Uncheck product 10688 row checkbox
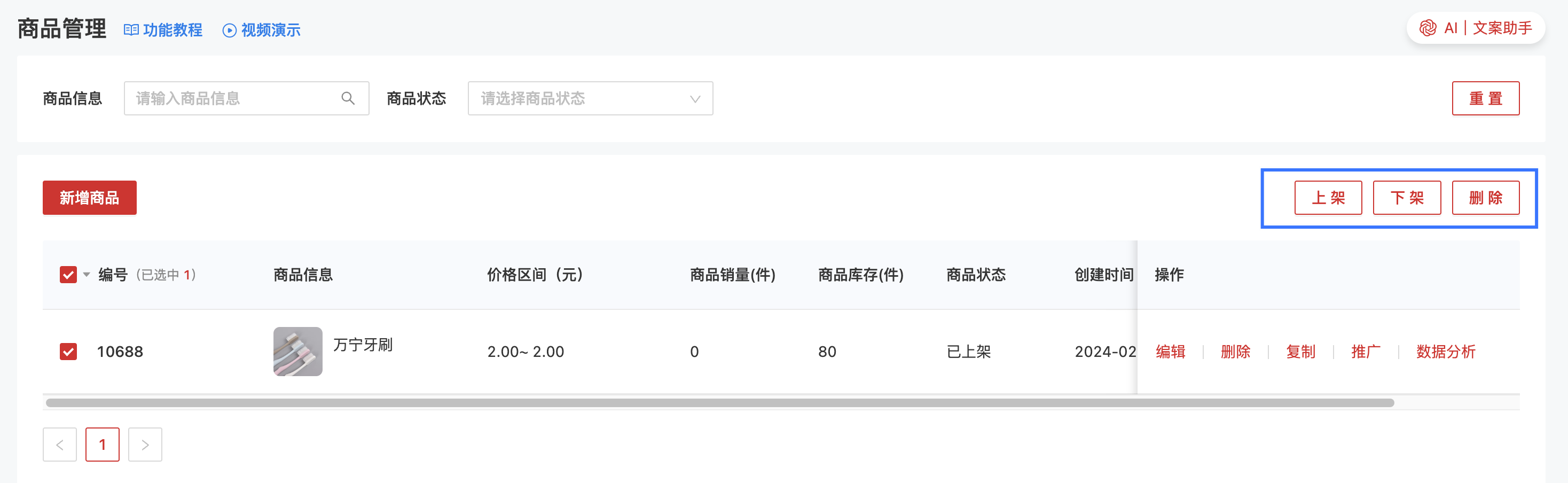 [x=68, y=352]
